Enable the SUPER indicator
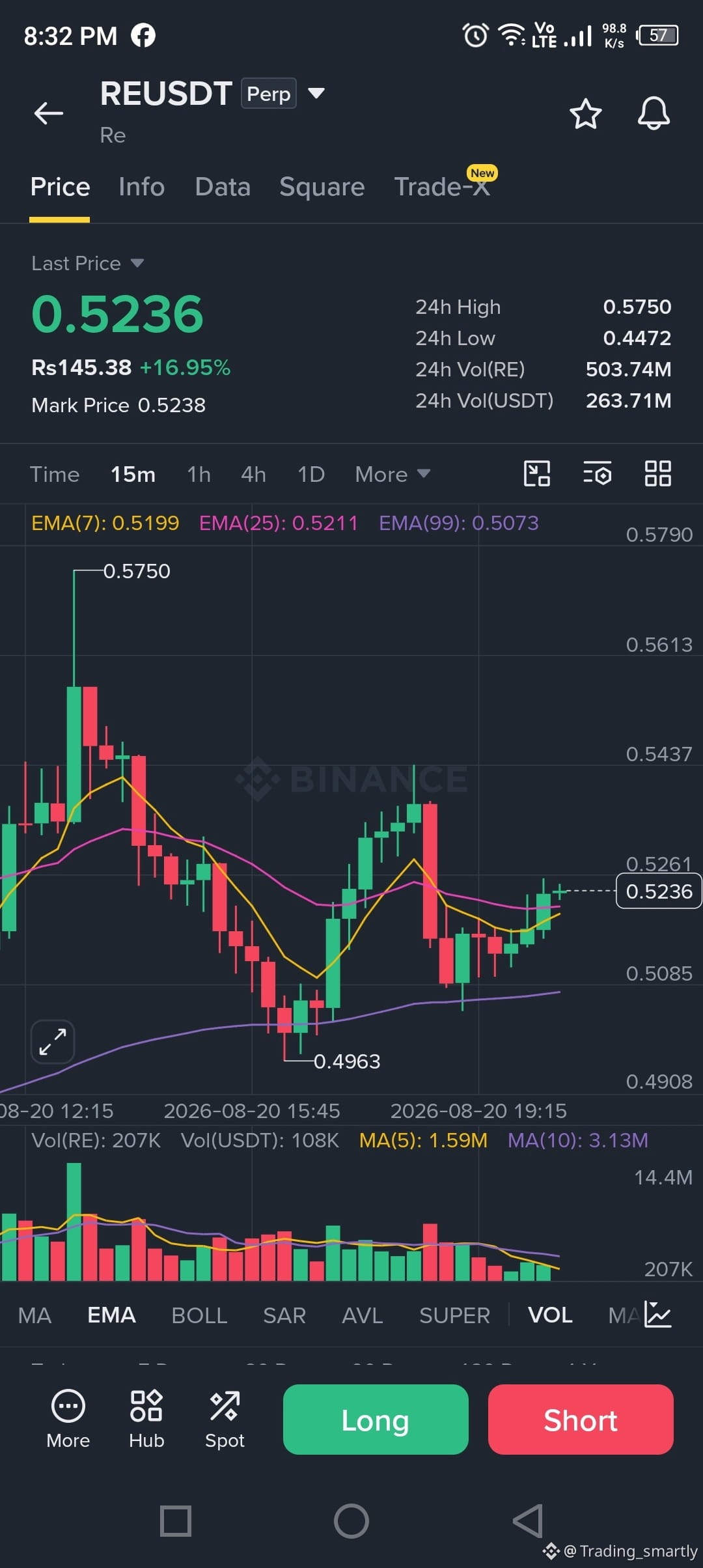This screenshot has width=703, height=1568. pyautogui.click(x=454, y=1315)
